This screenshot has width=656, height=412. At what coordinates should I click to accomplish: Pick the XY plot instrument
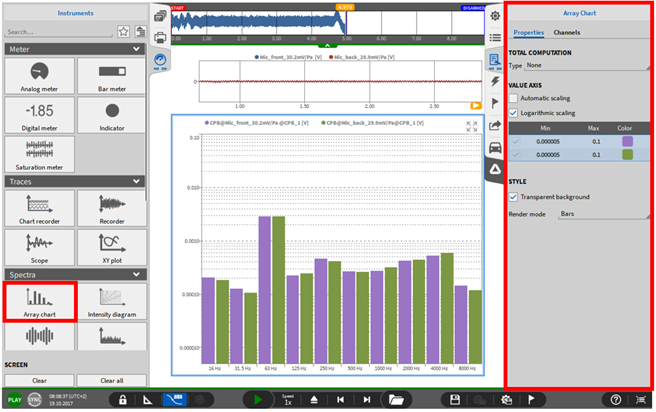click(x=113, y=244)
